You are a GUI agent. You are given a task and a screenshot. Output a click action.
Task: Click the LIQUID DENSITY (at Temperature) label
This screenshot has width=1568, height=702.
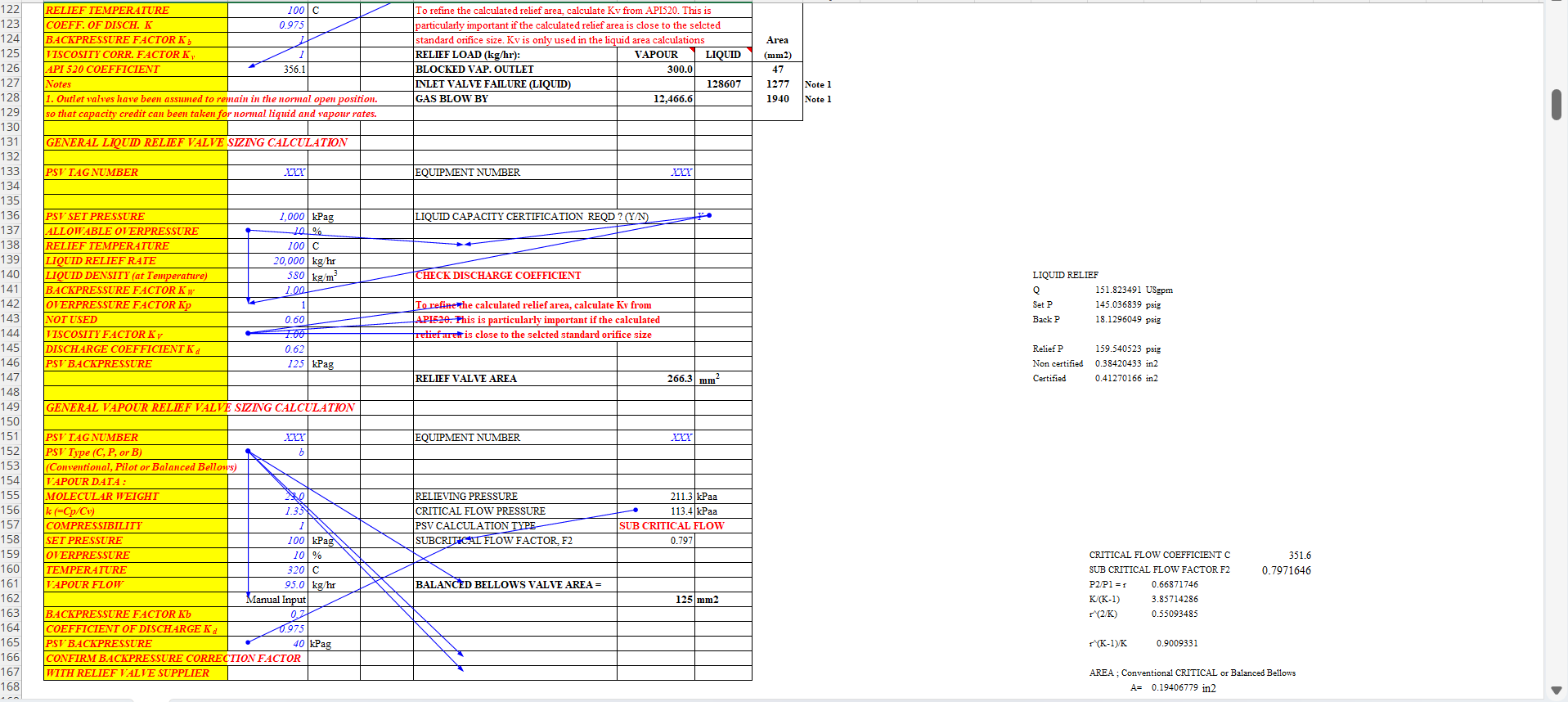pyautogui.click(x=136, y=276)
